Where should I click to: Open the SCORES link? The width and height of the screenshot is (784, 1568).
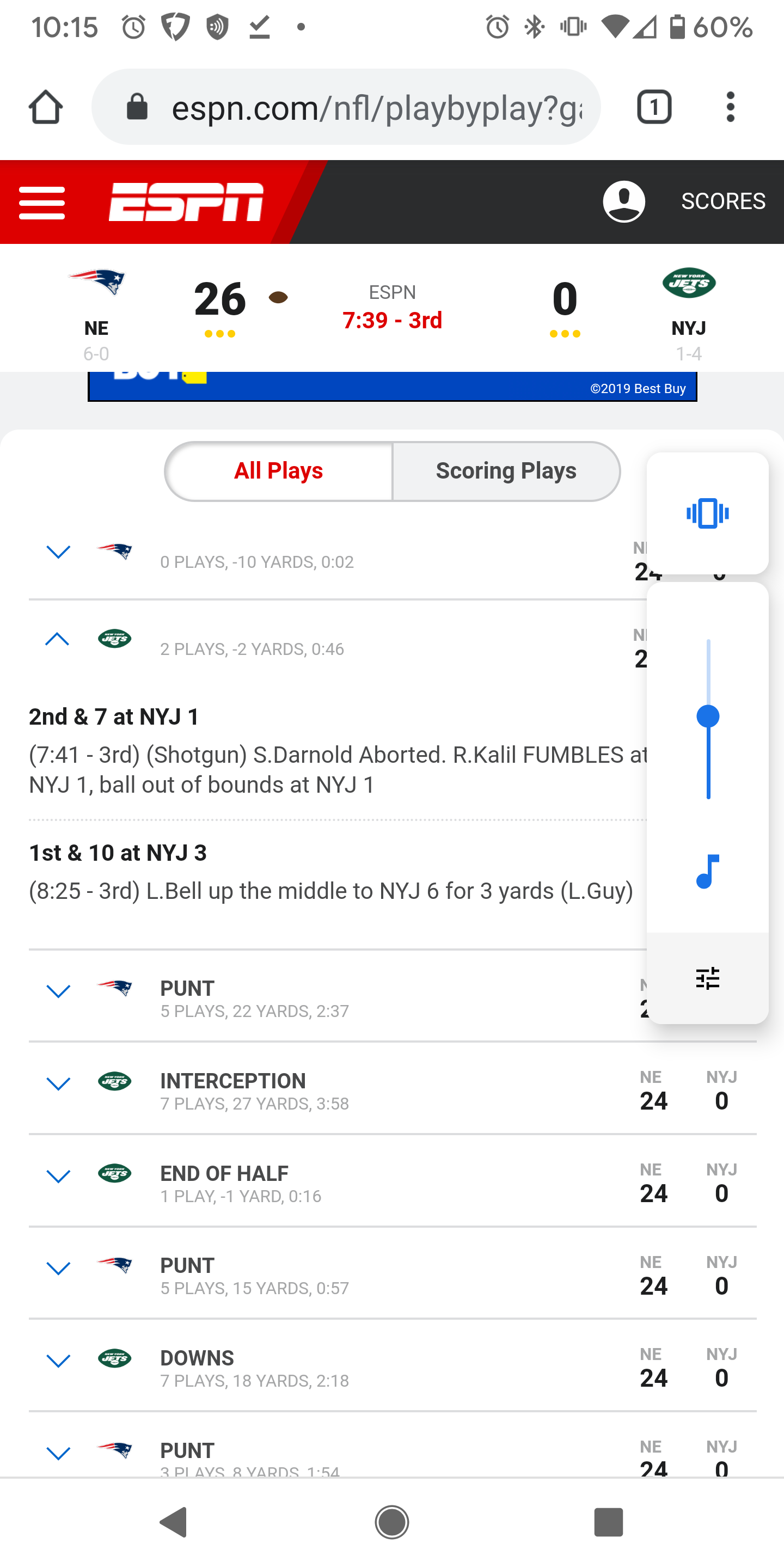coord(722,201)
